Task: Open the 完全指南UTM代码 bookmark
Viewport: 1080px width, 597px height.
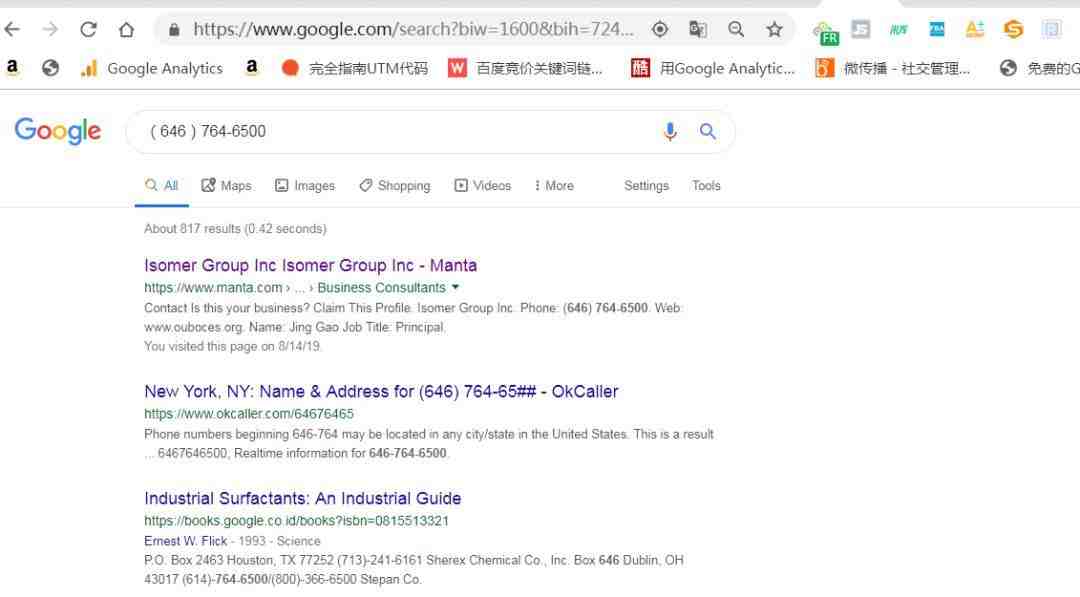Action: [355, 68]
